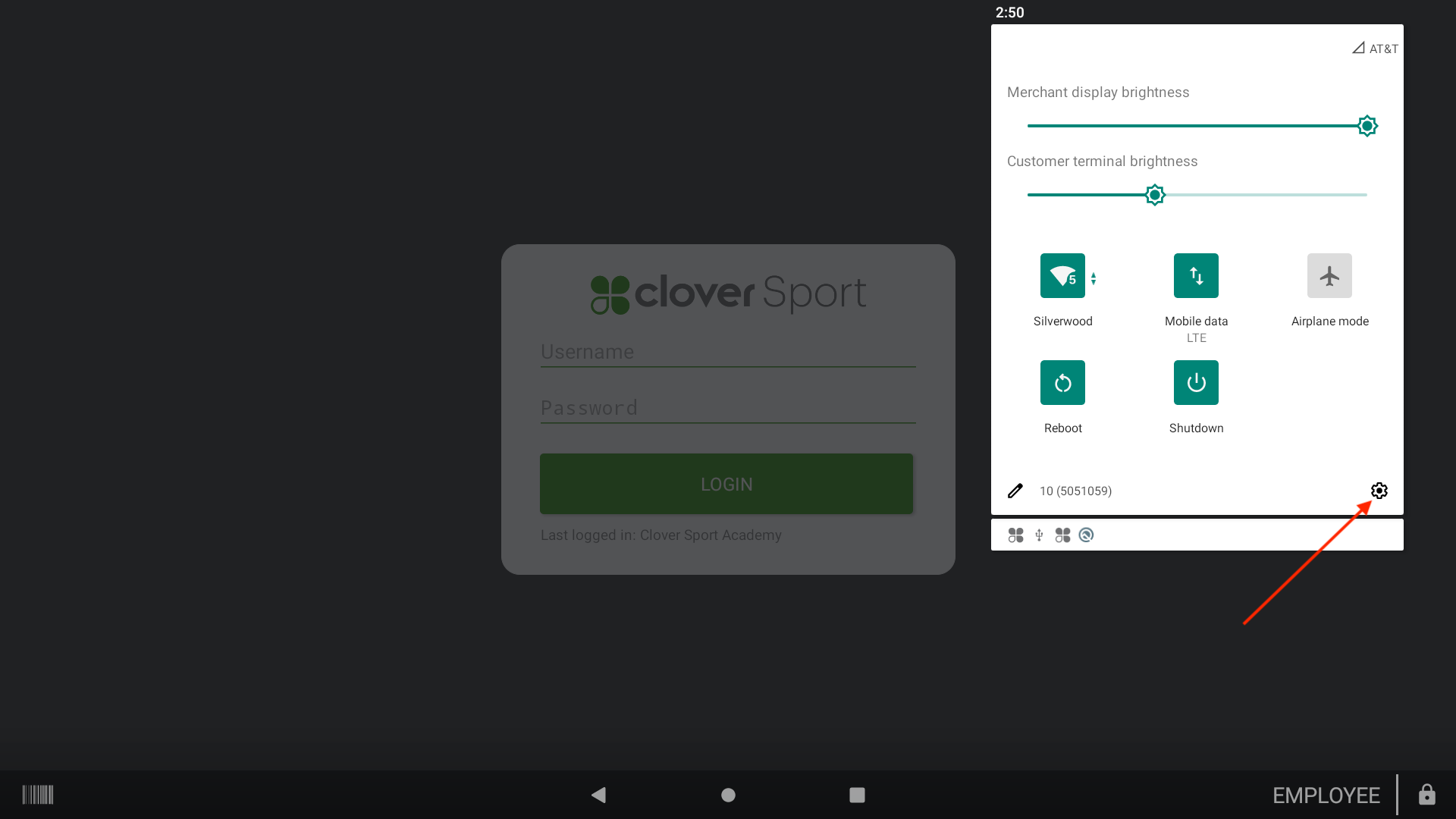The width and height of the screenshot is (1456, 819).
Task: Select the EMPLOYEE label in bottom bar
Action: pyautogui.click(x=1326, y=795)
